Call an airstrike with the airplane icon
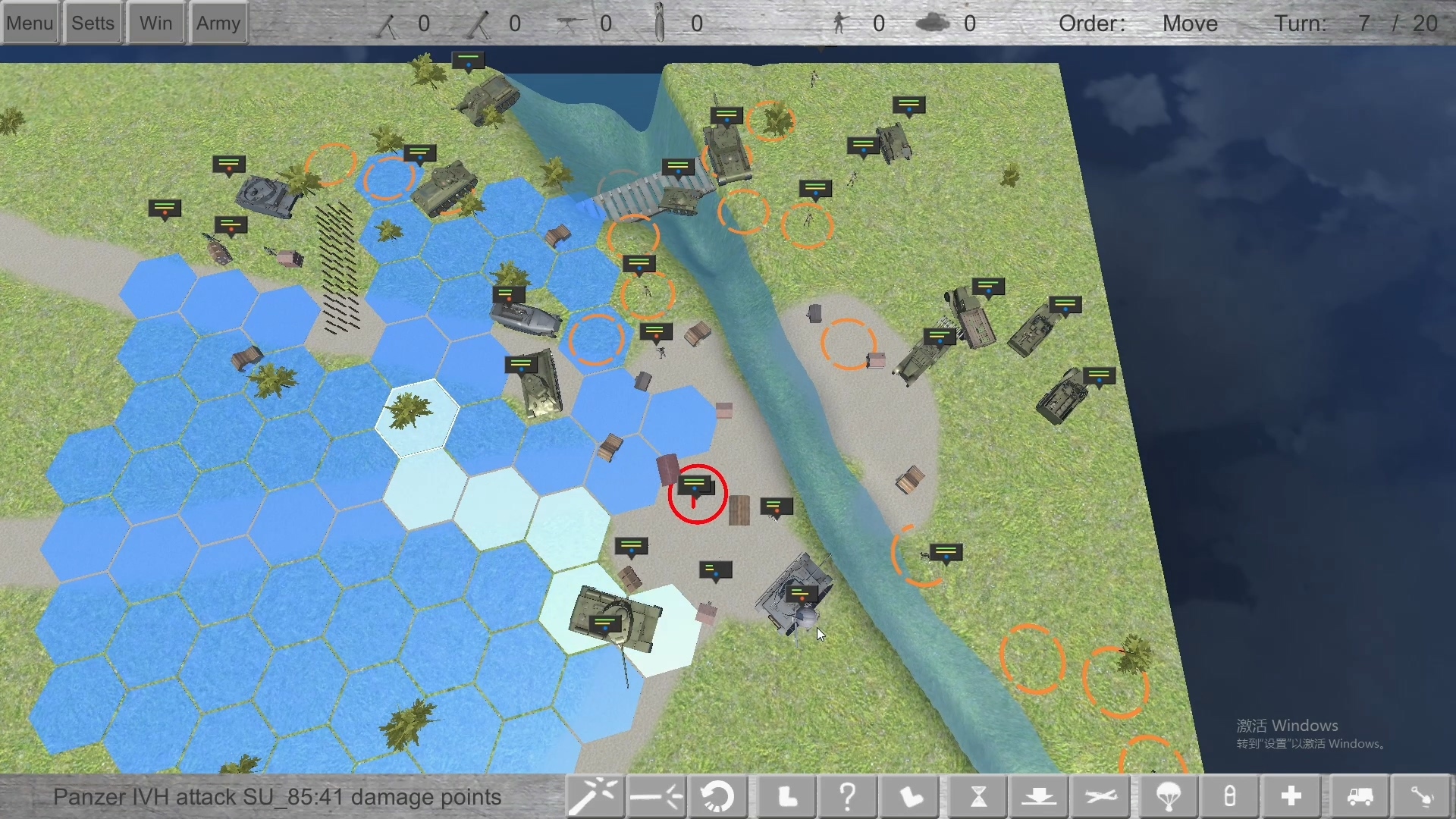The width and height of the screenshot is (1456, 819). 1101,796
